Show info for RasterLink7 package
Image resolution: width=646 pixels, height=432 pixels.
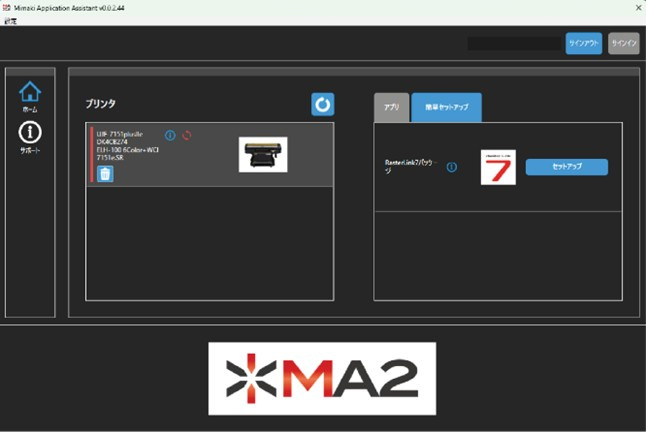click(x=452, y=167)
